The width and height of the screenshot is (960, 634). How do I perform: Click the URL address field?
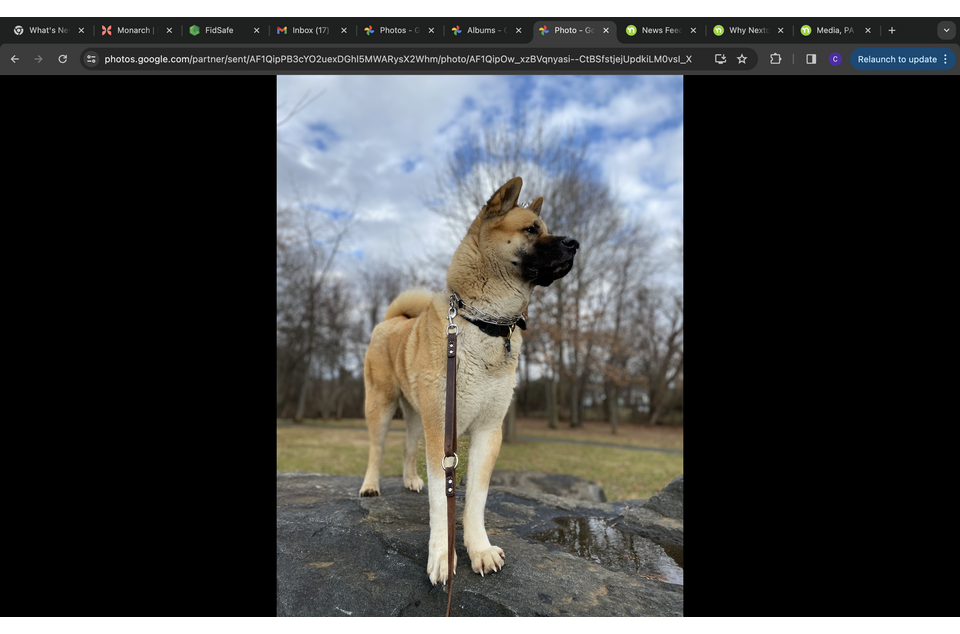pos(400,59)
